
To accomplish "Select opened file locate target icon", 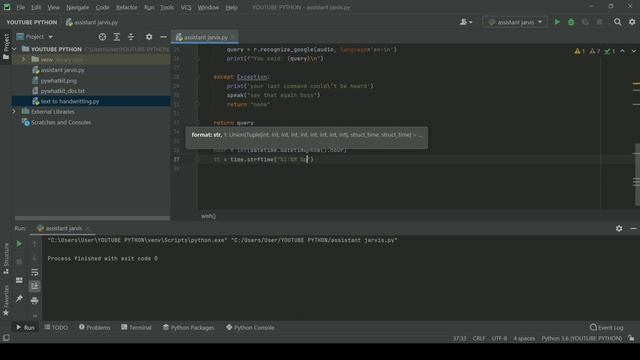I will [102, 37].
